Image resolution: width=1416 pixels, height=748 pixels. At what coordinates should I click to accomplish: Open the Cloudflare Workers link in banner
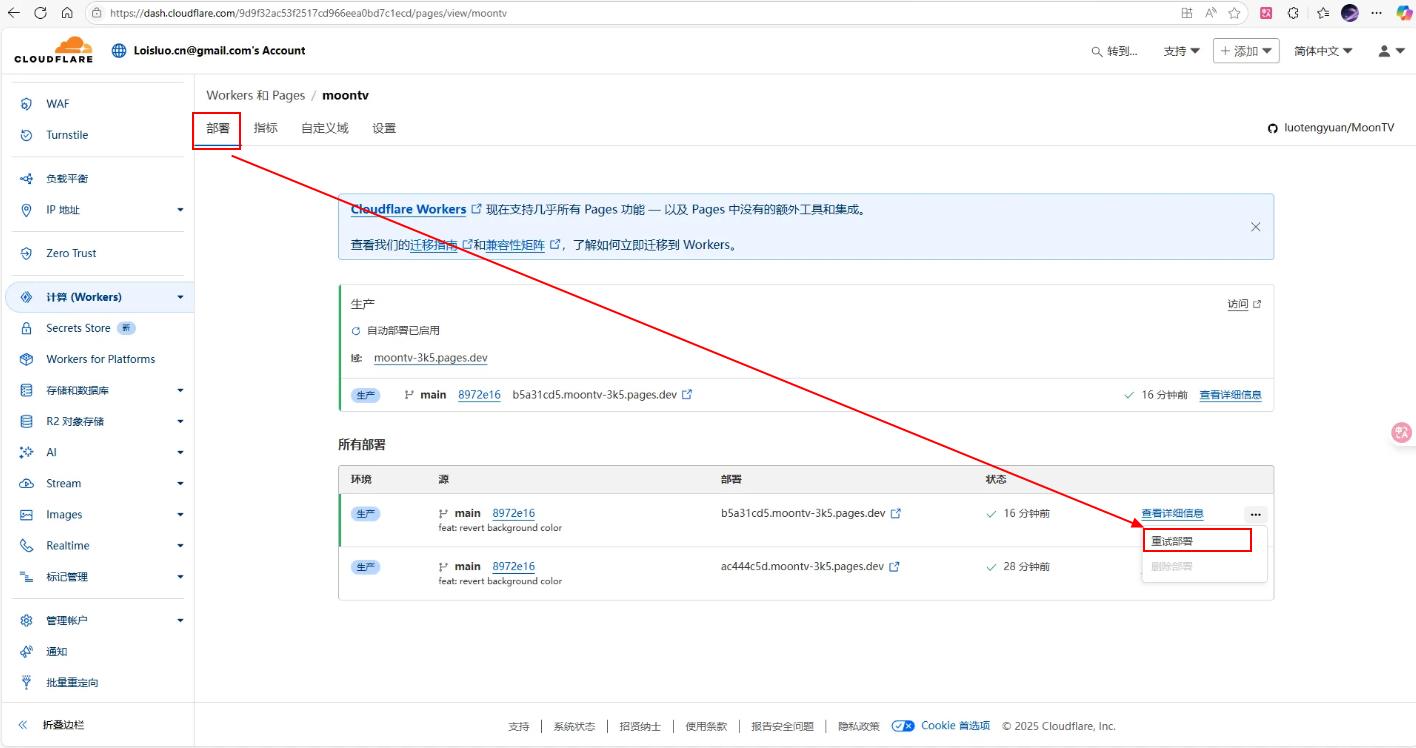coord(408,210)
